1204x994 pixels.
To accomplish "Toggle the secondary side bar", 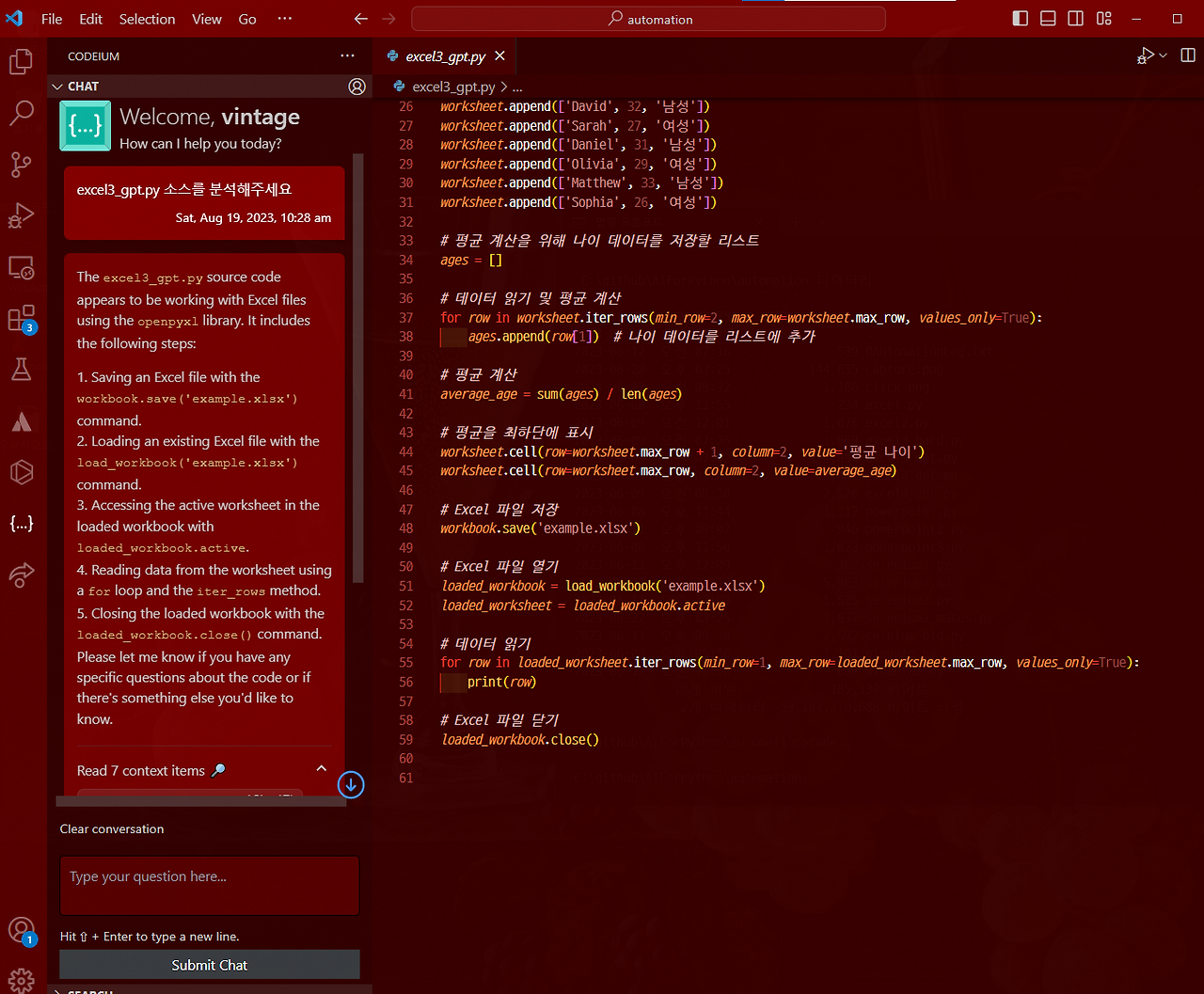I will pos(1076,19).
